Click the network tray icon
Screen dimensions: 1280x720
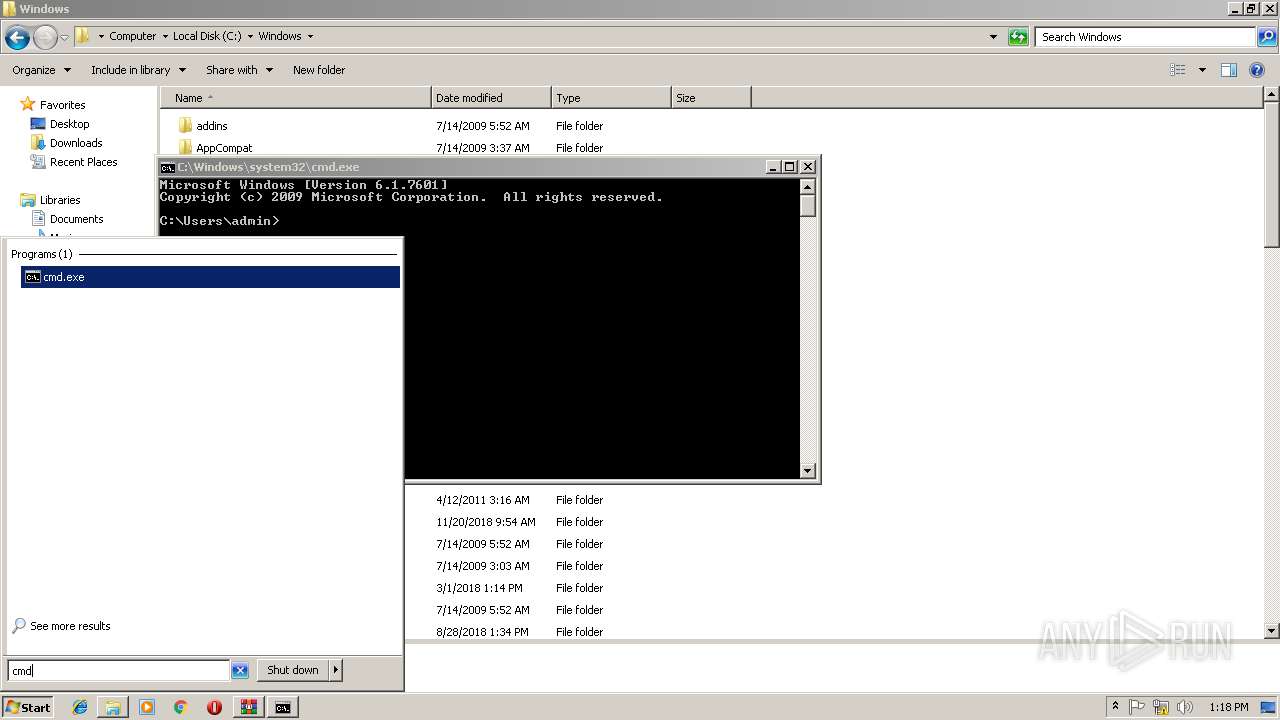point(1160,707)
